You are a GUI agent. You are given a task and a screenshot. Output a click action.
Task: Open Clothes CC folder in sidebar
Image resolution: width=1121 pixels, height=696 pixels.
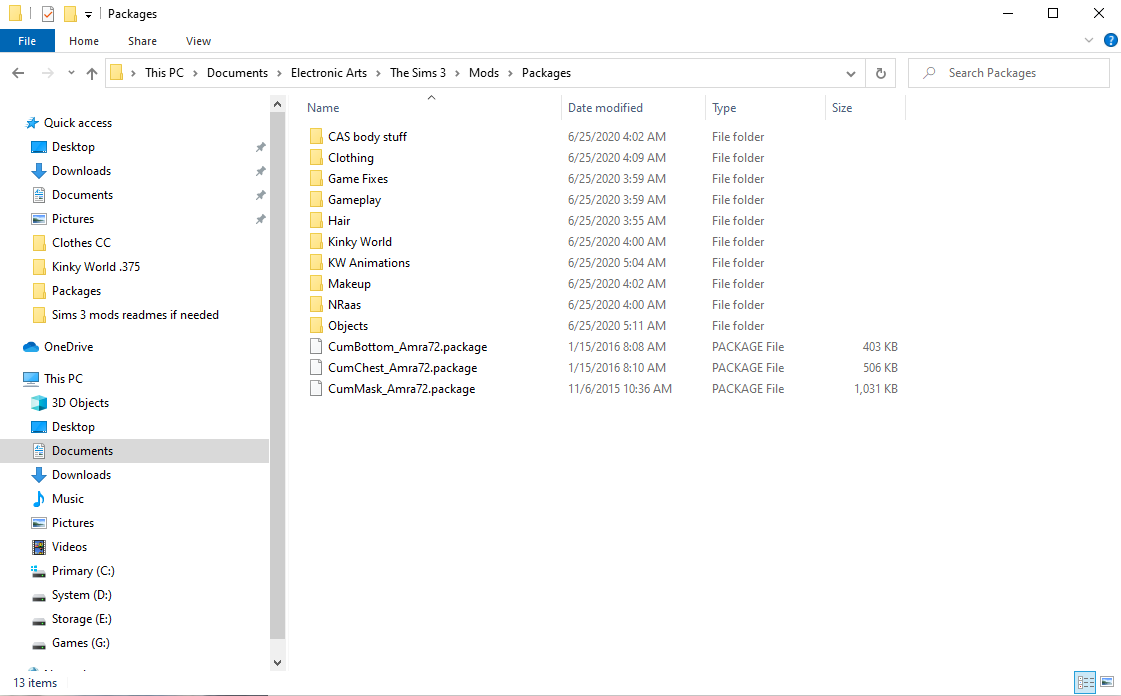pyautogui.click(x=81, y=243)
